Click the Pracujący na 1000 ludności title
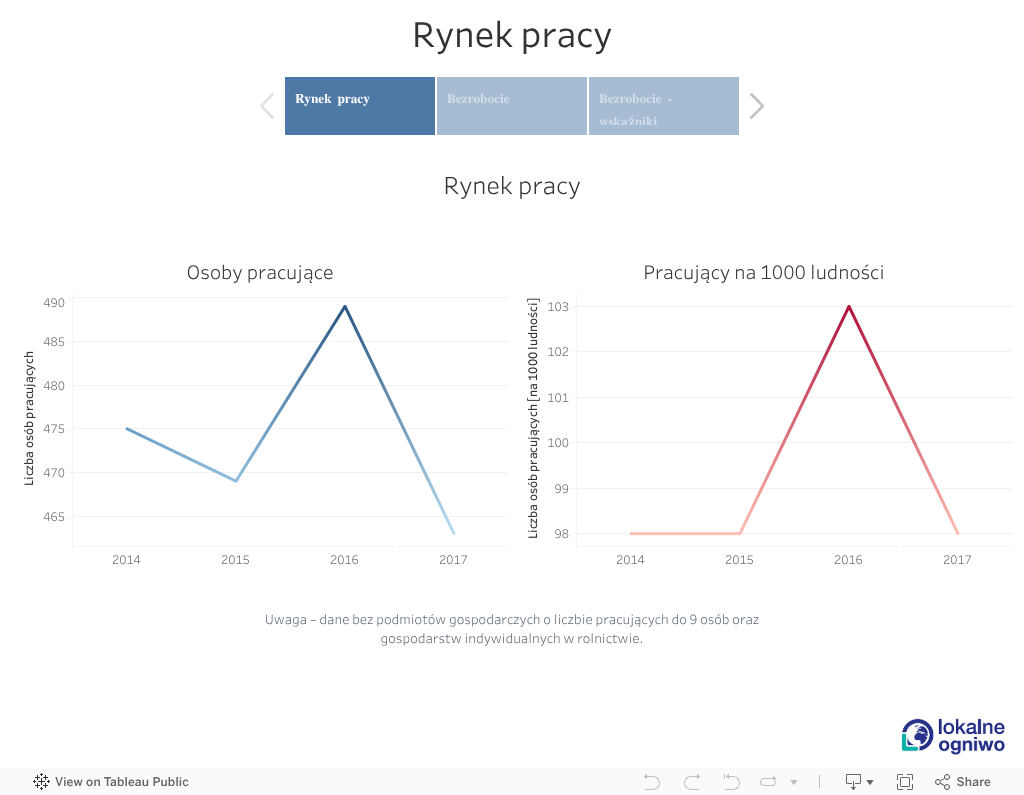The image size is (1024, 795). (x=763, y=272)
